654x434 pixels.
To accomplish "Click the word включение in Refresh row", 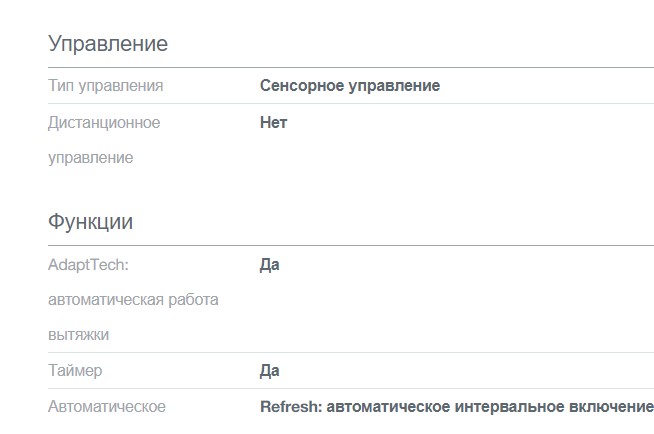I will pyautogui.click(x=615, y=407).
